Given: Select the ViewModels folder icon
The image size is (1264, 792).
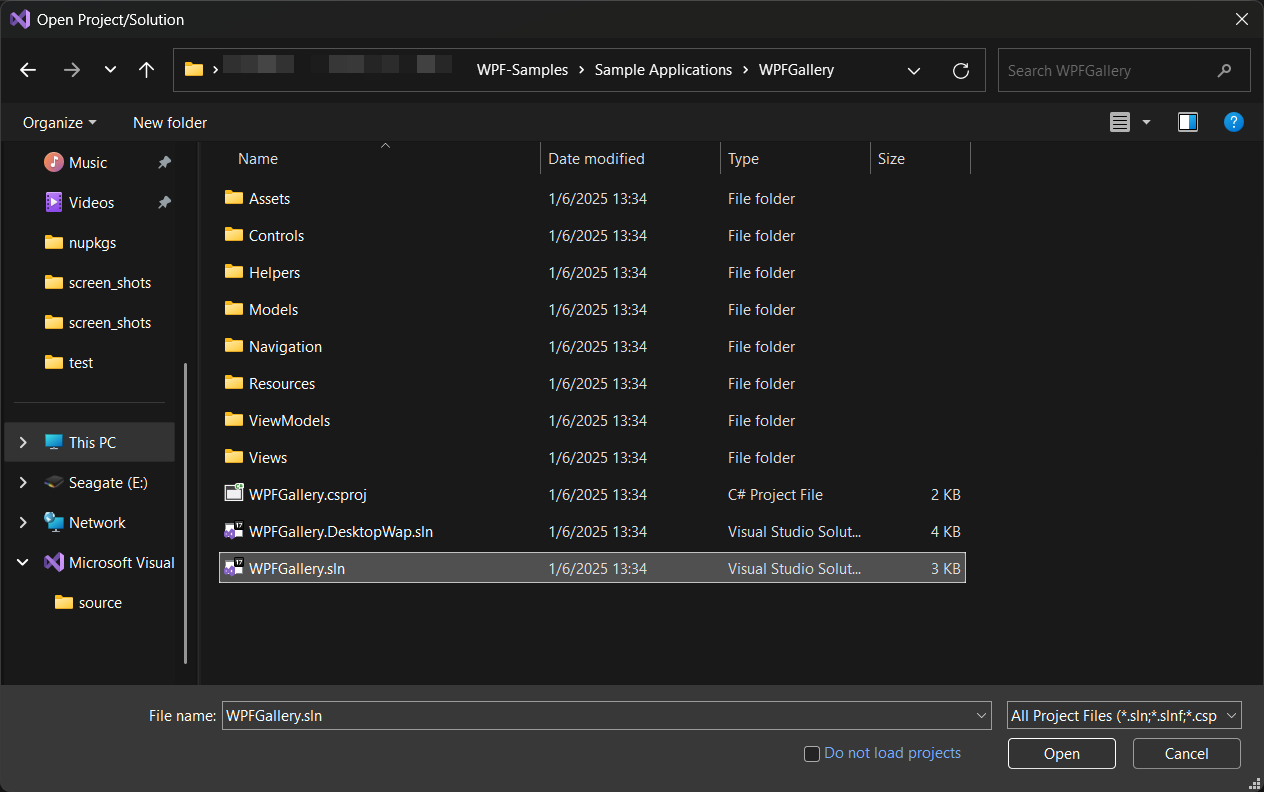Looking at the screenshot, I should [x=234, y=420].
